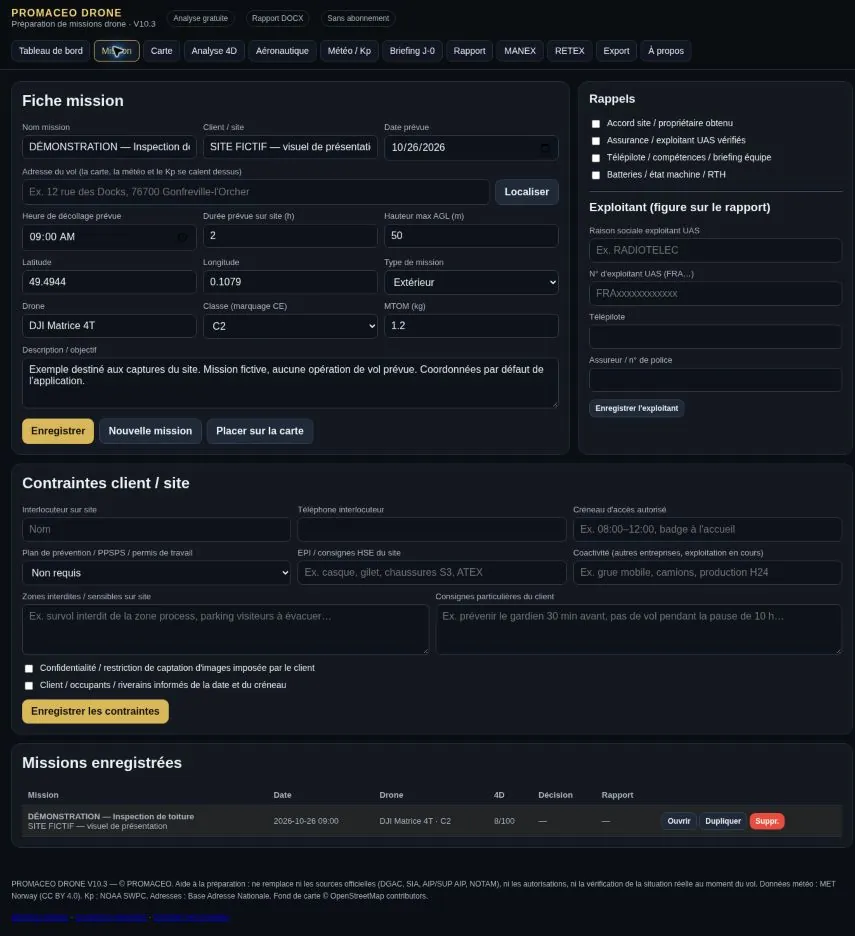The width and height of the screenshot is (855, 936).
Task: Go to the Export tab
Action: tap(616, 51)
